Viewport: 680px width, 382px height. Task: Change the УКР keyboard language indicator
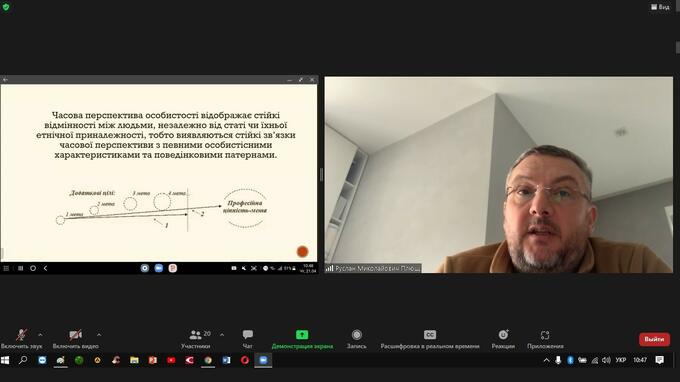click(621, 360)
